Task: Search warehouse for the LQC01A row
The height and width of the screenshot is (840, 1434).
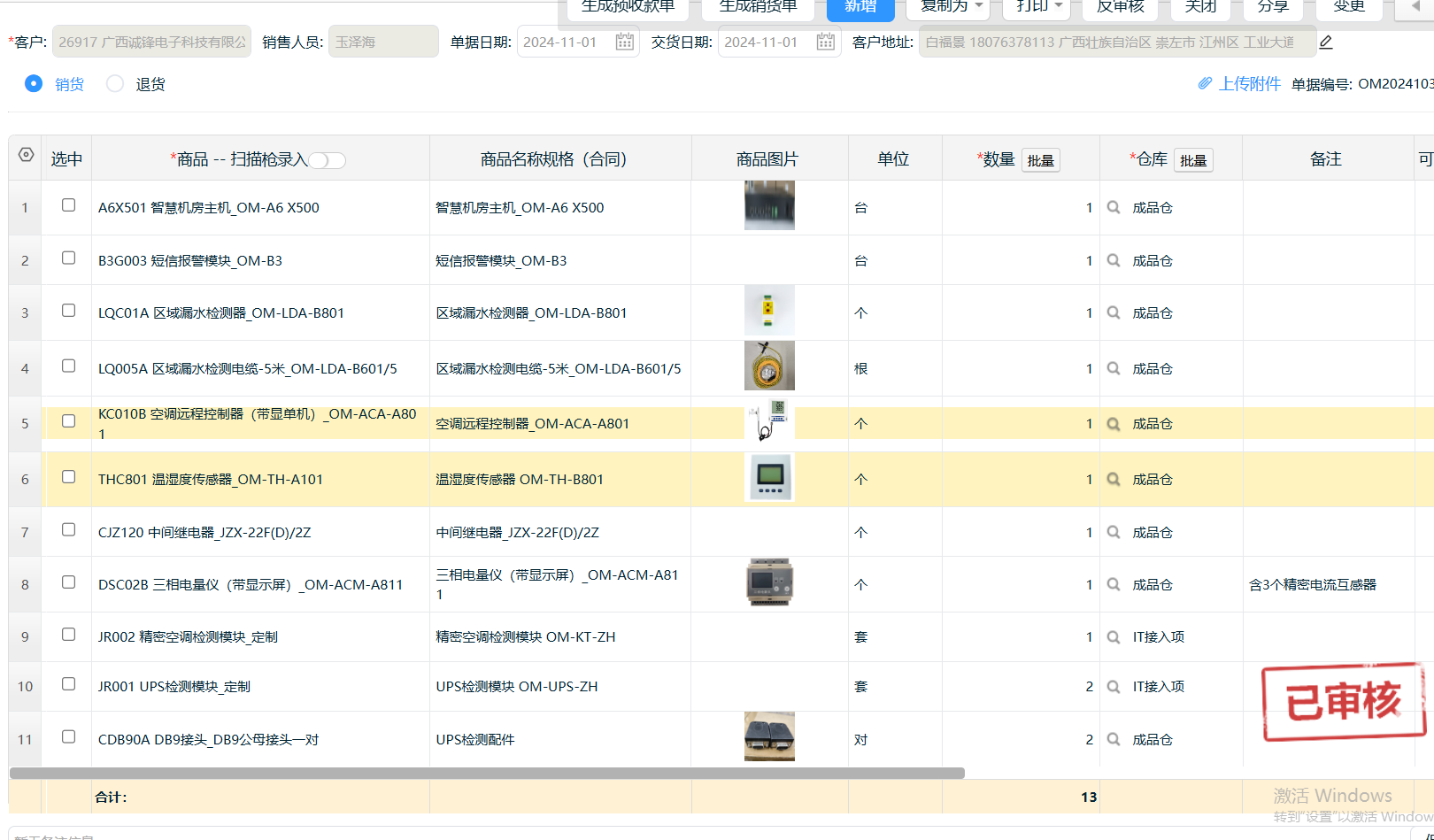Action: tap(1114, 312)
